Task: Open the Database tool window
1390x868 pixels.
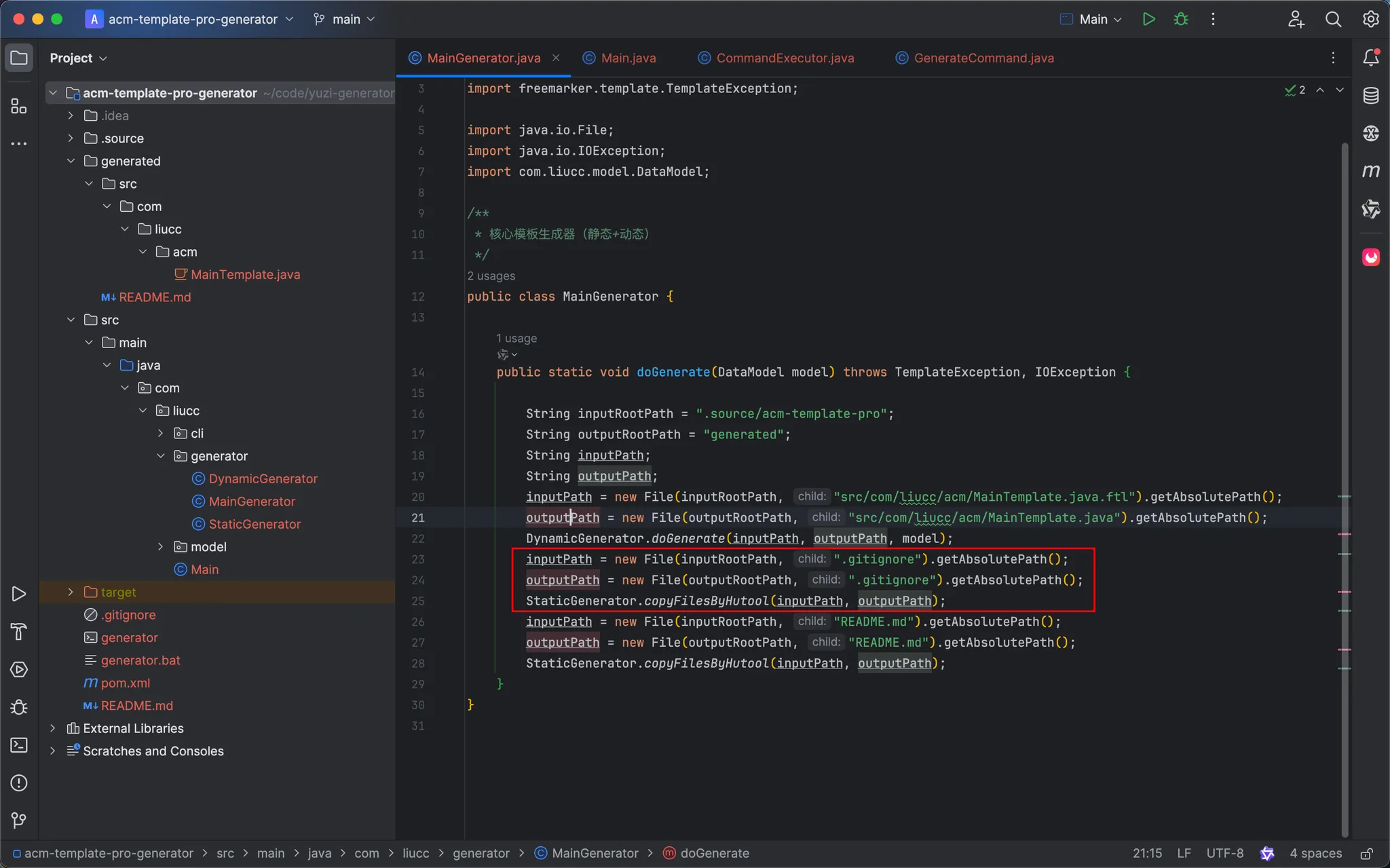Action: 1370,96
